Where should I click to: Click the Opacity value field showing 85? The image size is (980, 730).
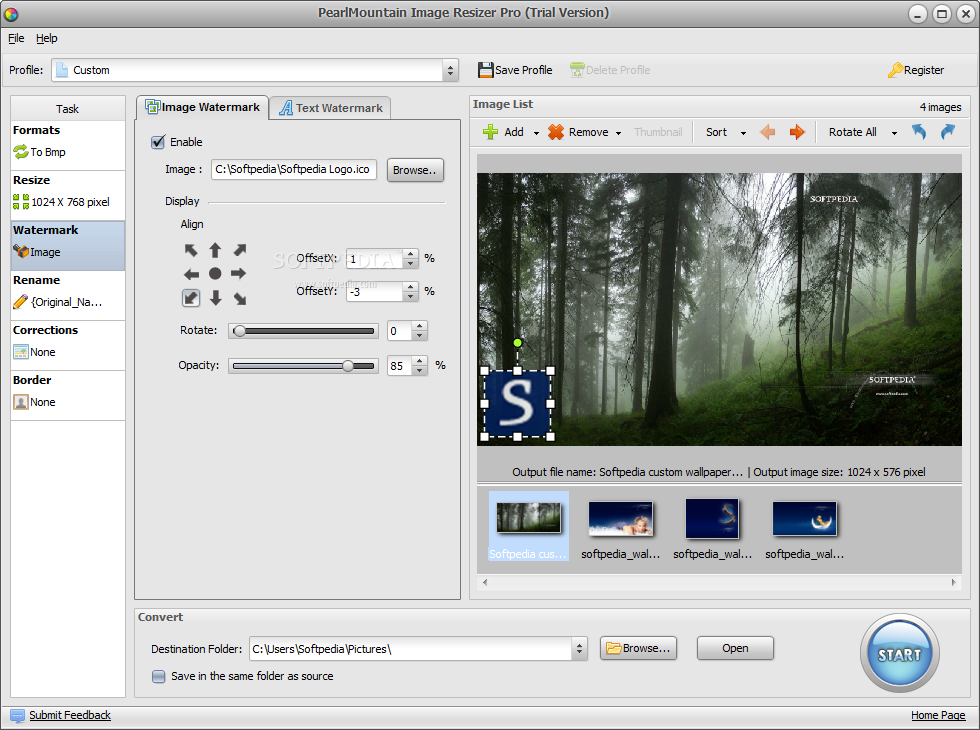pos(400,366)
